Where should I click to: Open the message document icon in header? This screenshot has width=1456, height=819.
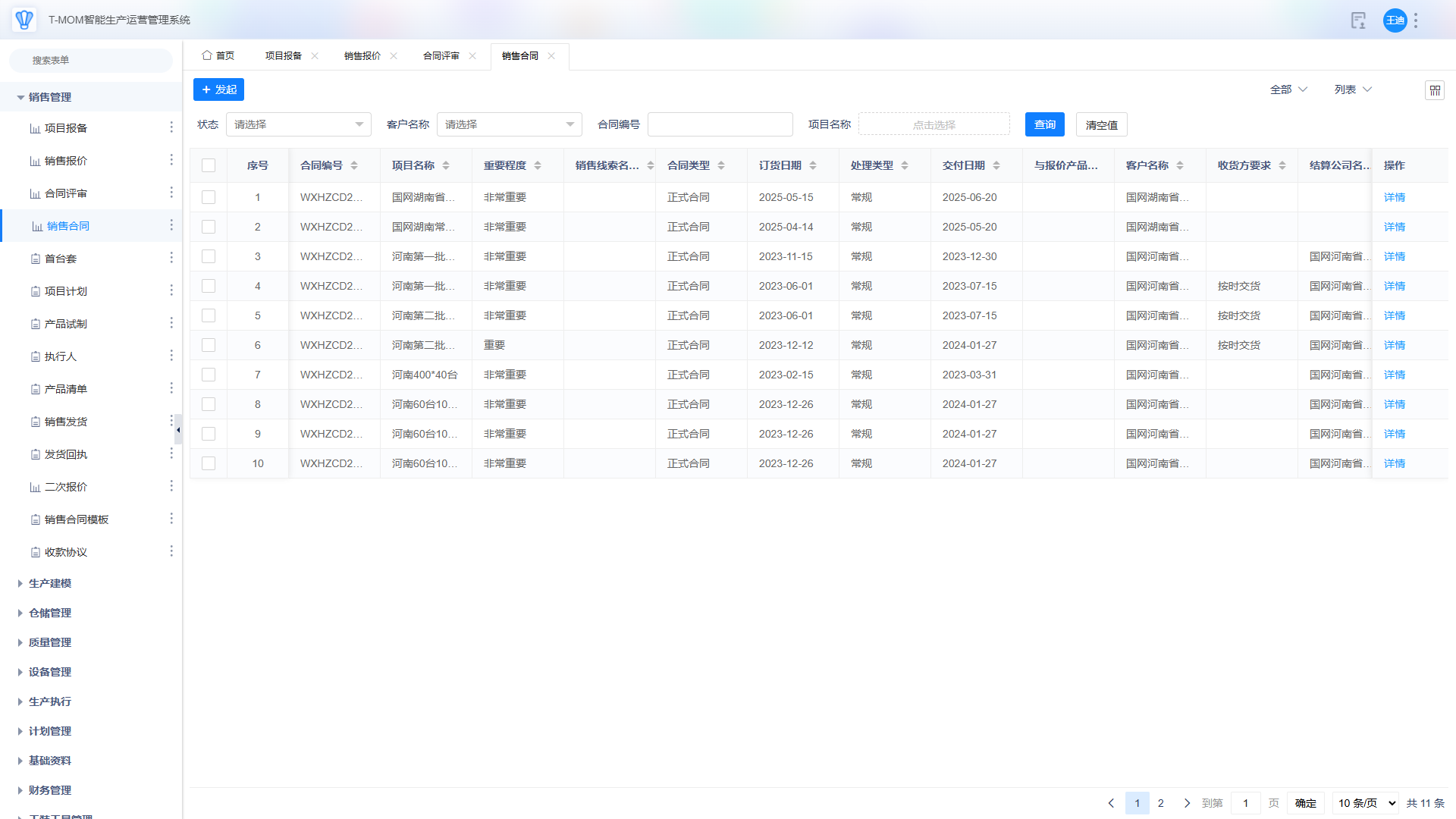point(1358,20)
